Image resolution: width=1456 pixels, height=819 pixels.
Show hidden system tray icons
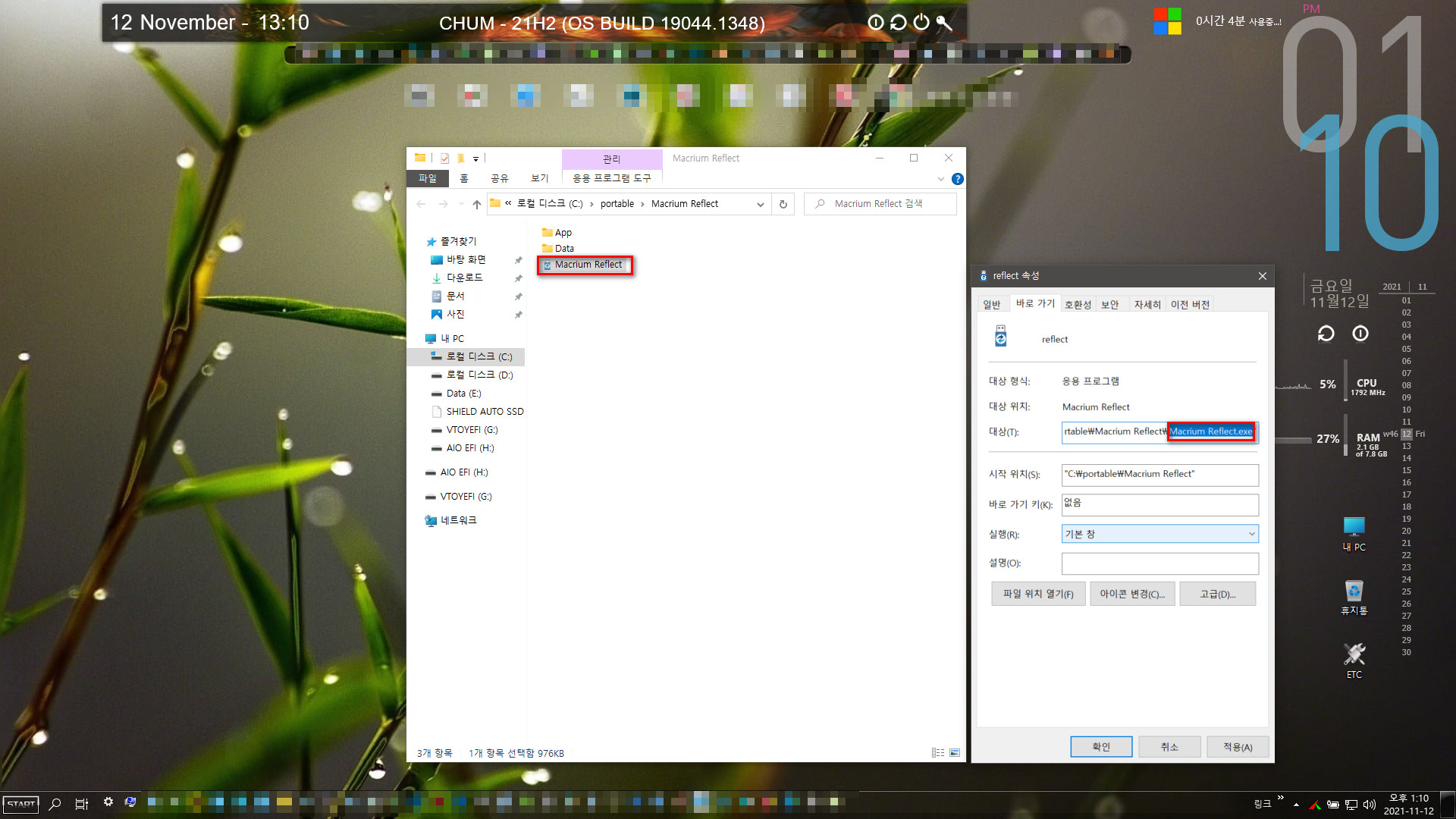coord(1296,805)
